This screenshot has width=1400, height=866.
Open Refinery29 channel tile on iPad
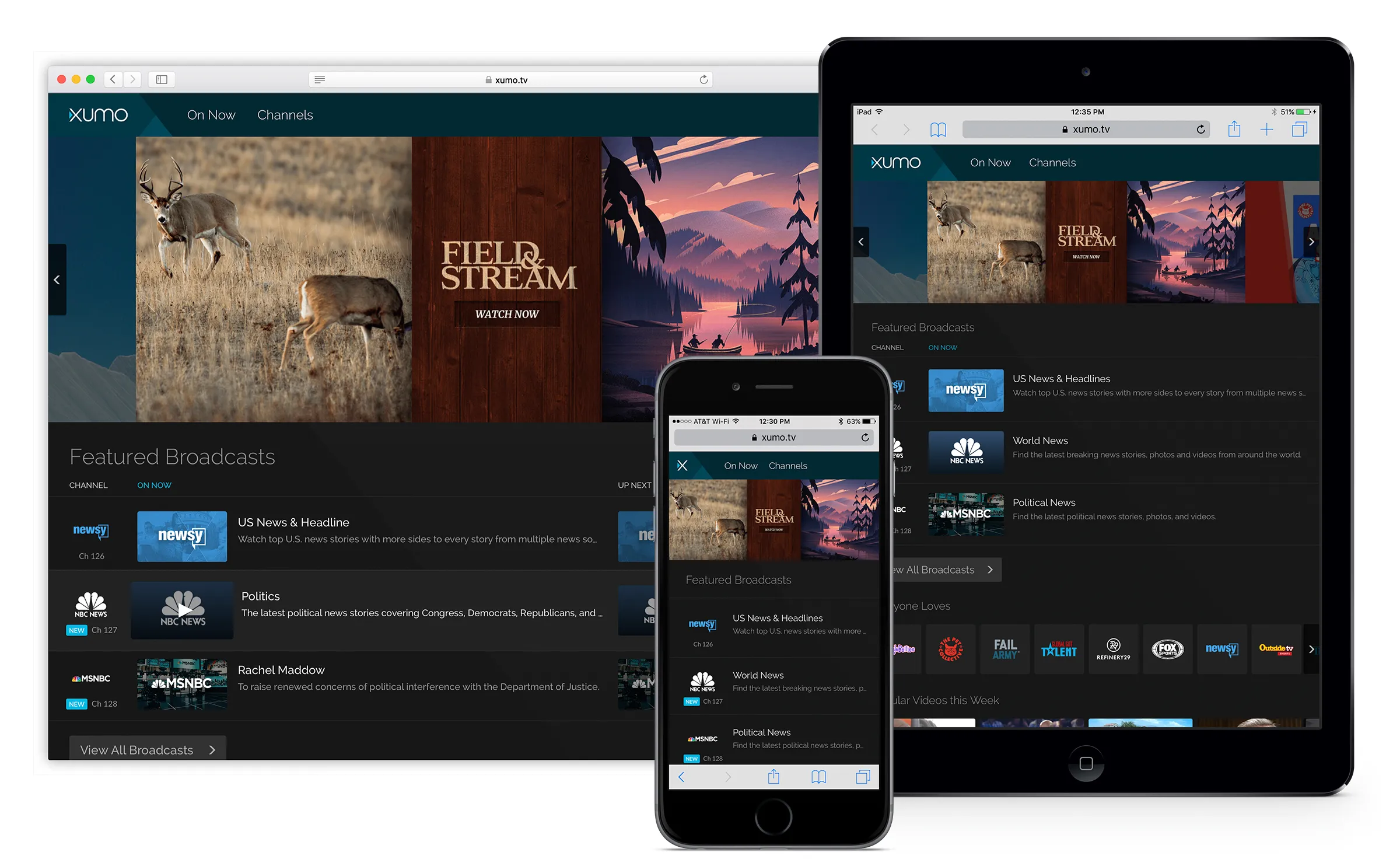coord(1113,649)
